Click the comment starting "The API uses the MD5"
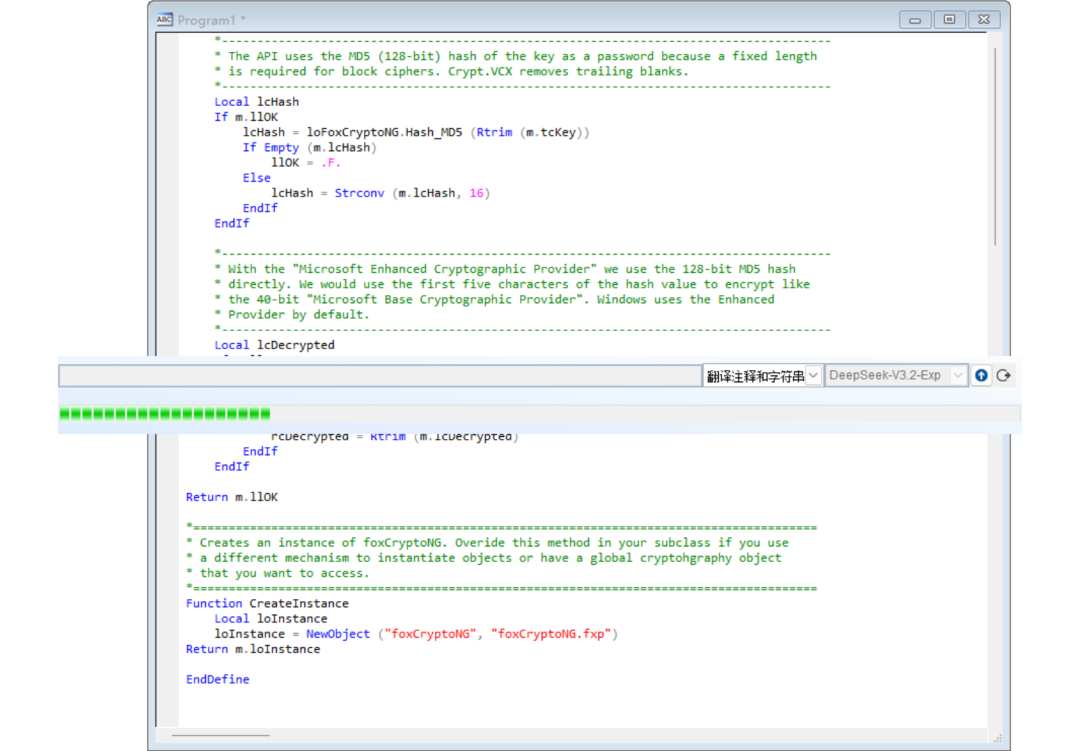This screenshot has width=1080, height=751. tap(515, 56)
